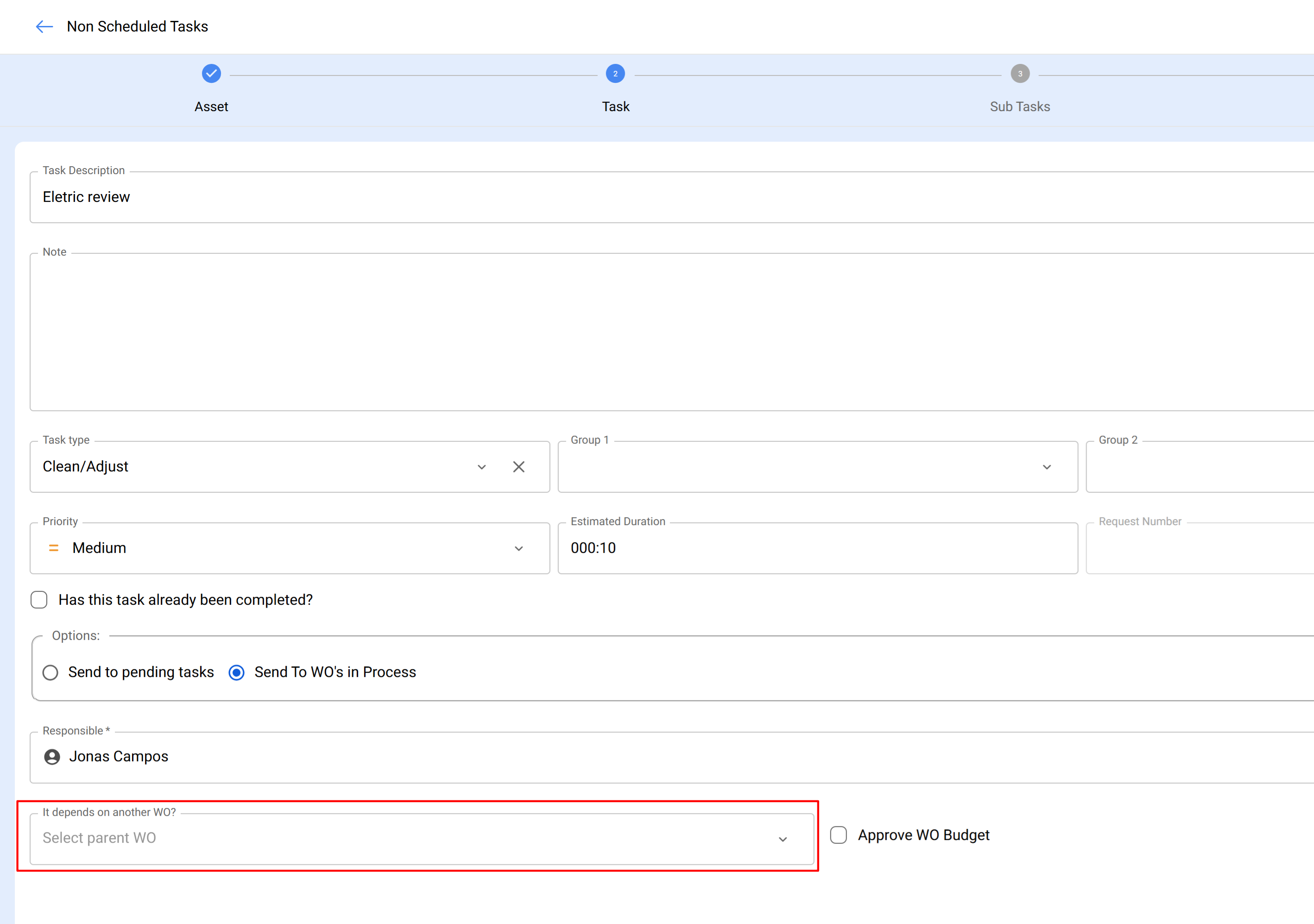The image size is (1314, 924).
Task: Click the step 3 Sub Tasks circle
Action: tap(1019, 74)
